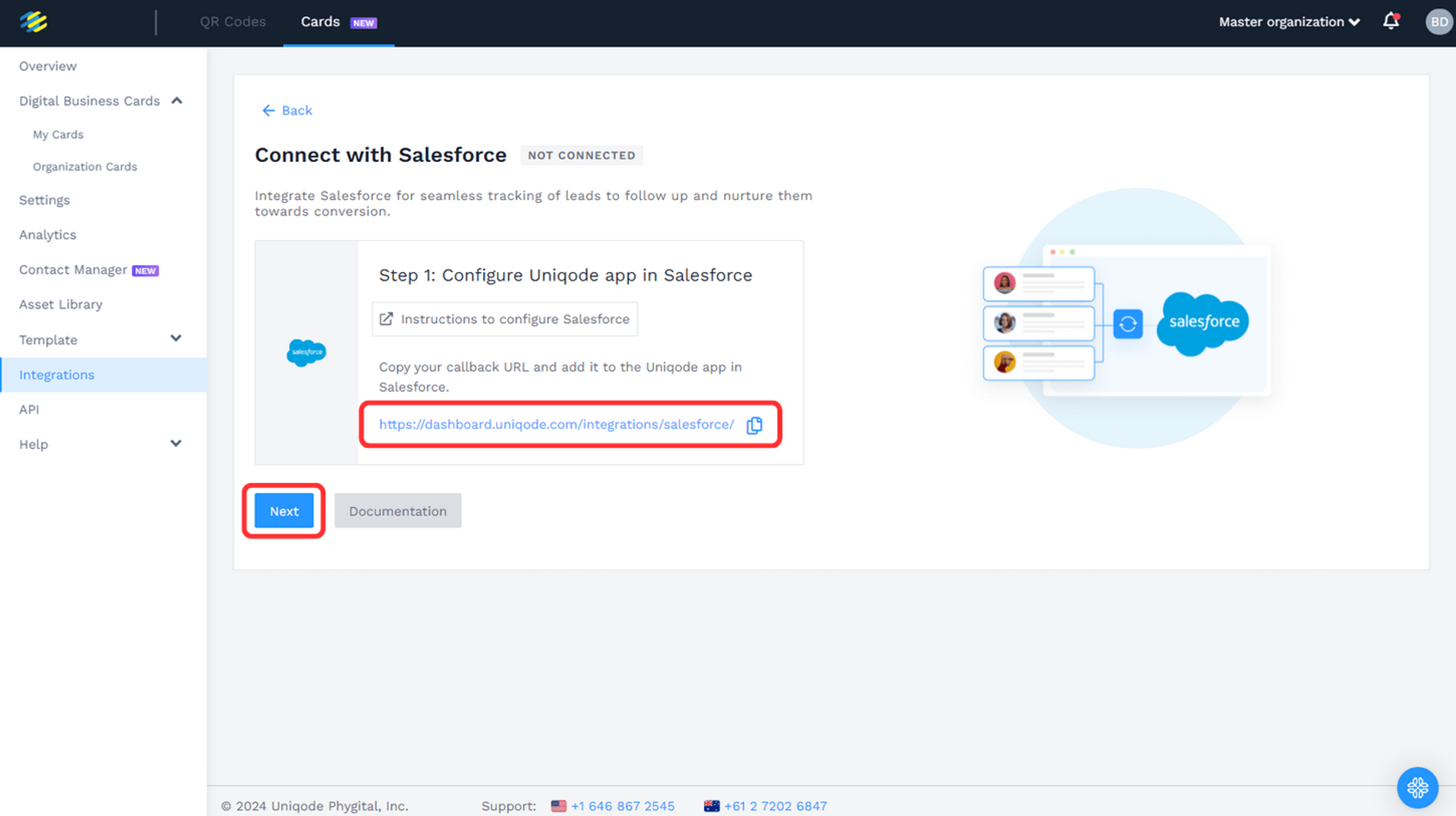
Task: Click the back arrow icon
Action: tap(268, 110)
